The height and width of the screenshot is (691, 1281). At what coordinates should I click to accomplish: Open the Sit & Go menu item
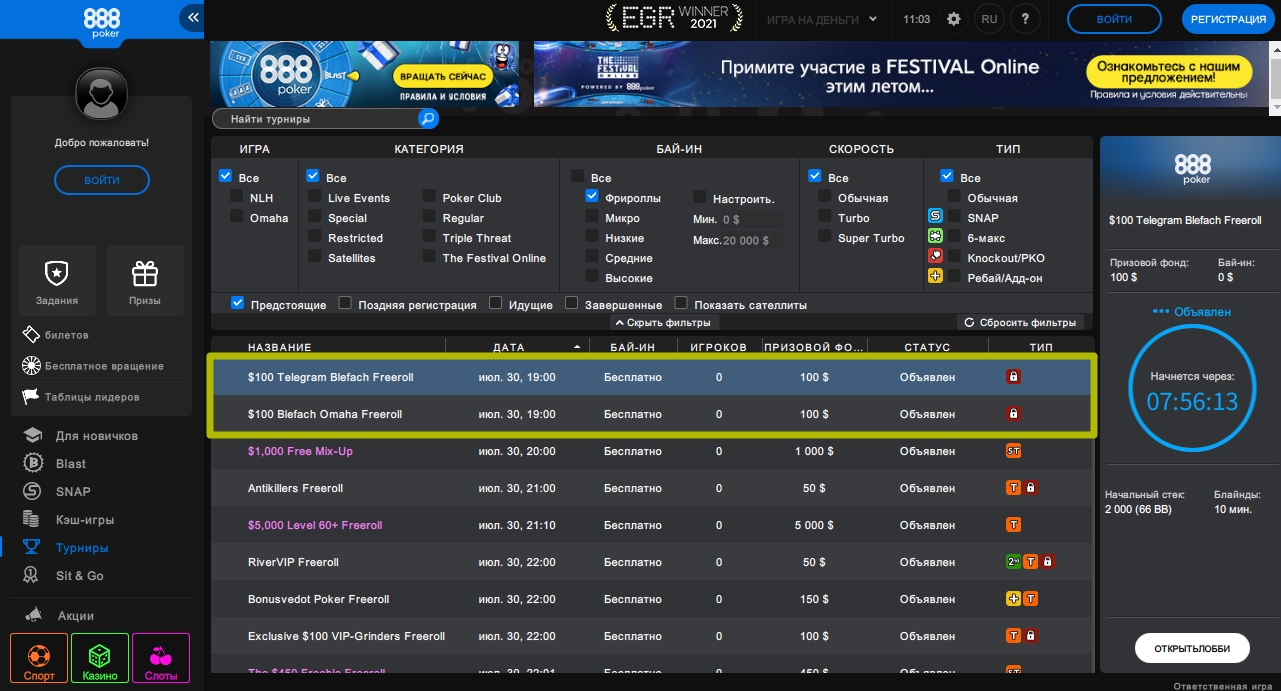point(65,576)
